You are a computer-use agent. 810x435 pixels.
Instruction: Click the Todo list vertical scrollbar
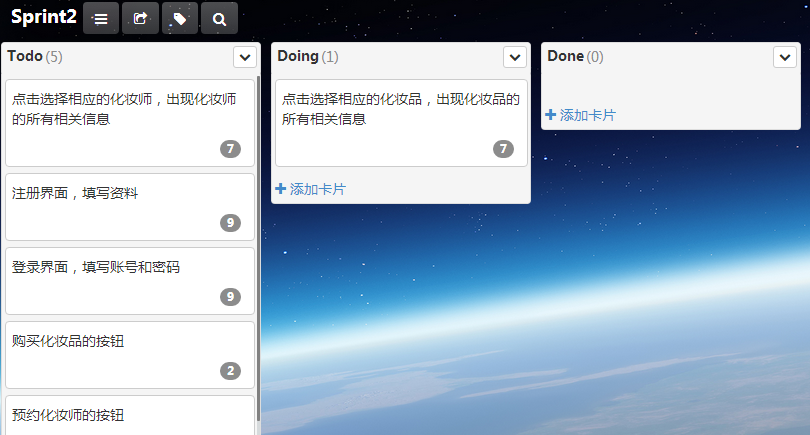click(258, 248)
